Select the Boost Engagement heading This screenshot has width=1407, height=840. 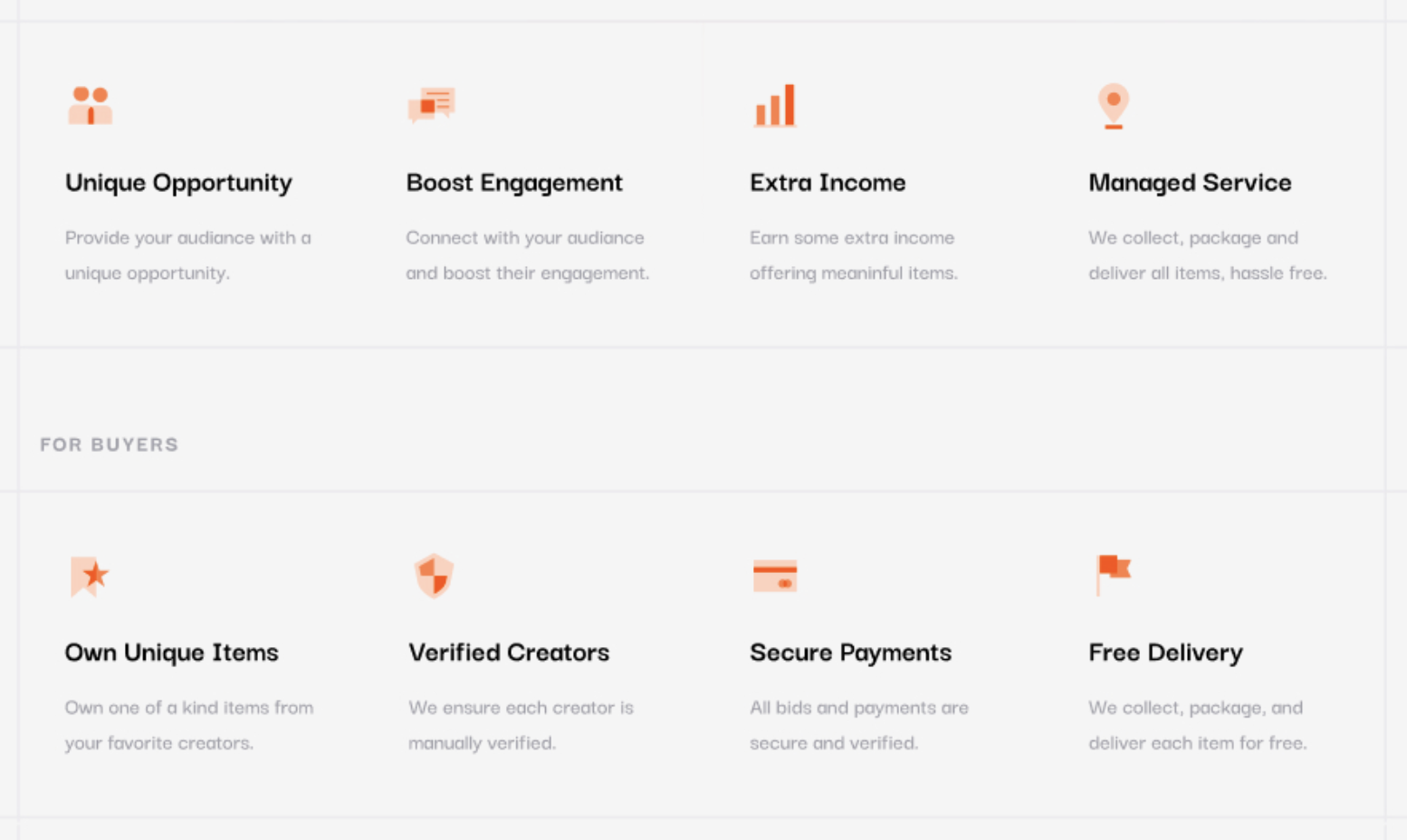click(x=514, y=183)
